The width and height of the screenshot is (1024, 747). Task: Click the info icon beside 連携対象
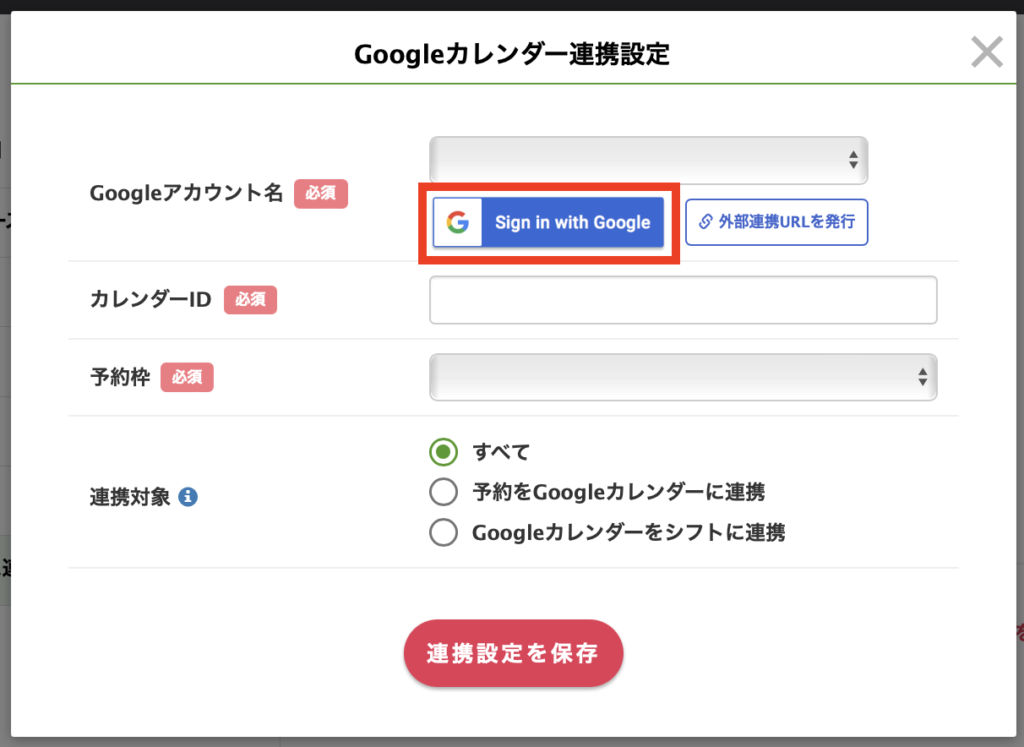pos(188,497)
